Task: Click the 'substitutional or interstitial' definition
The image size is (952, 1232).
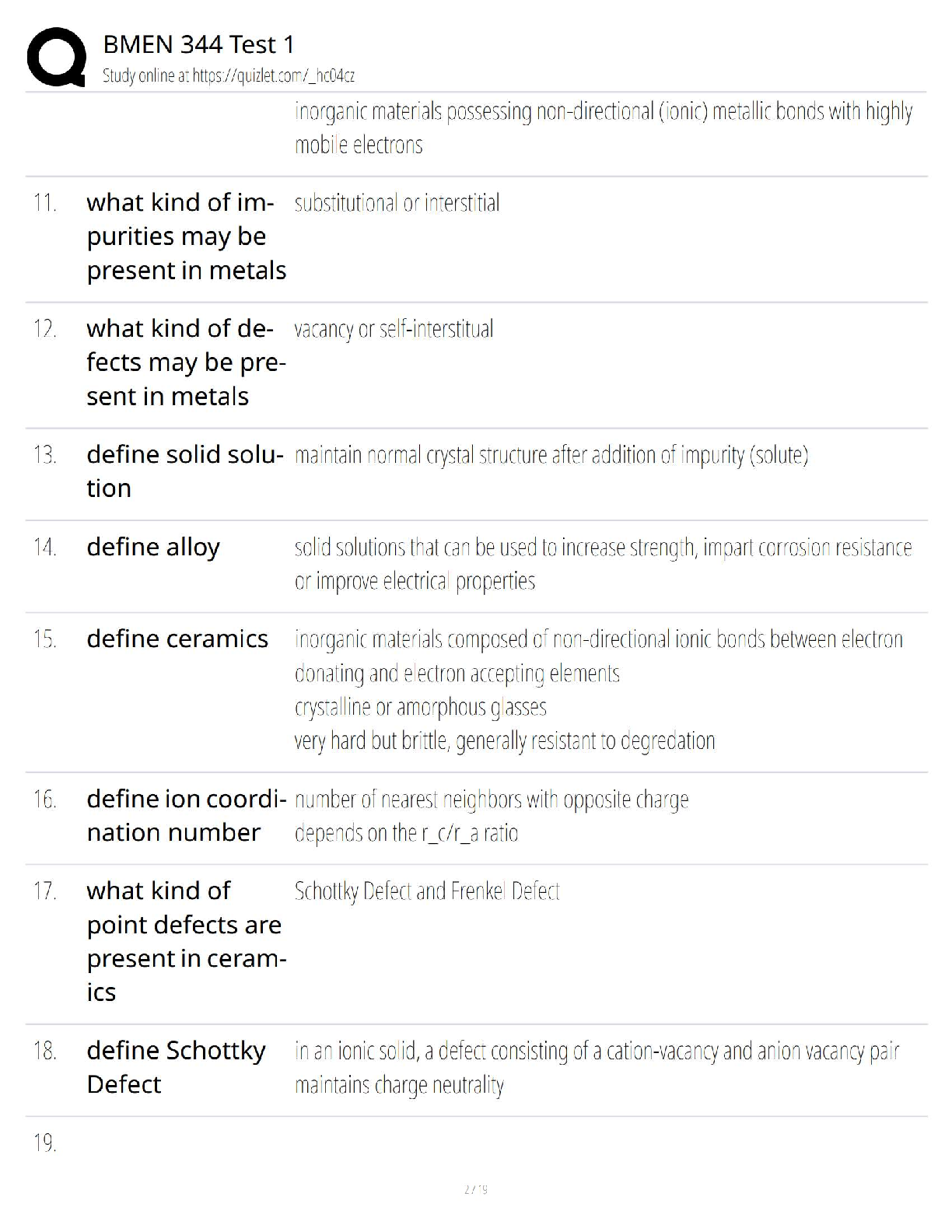Action: tap(397, 204)
